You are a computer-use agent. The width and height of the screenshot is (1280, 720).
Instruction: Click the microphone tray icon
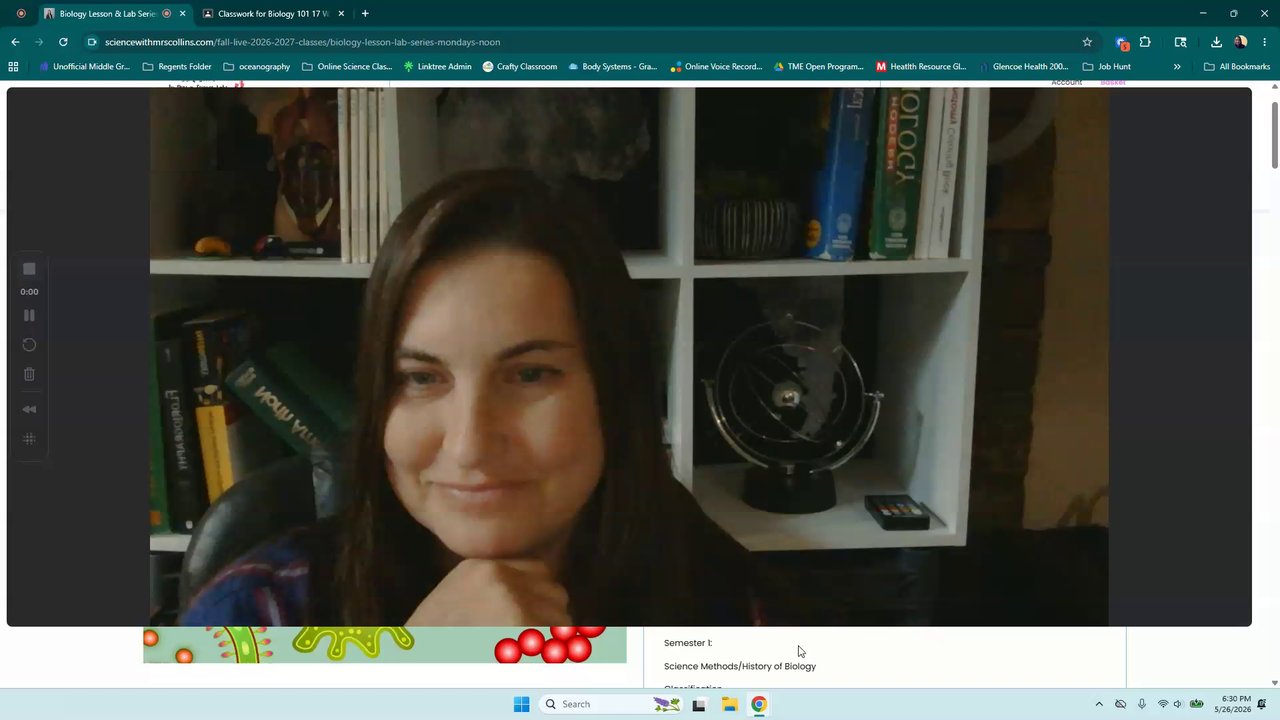pos(1141,704)
